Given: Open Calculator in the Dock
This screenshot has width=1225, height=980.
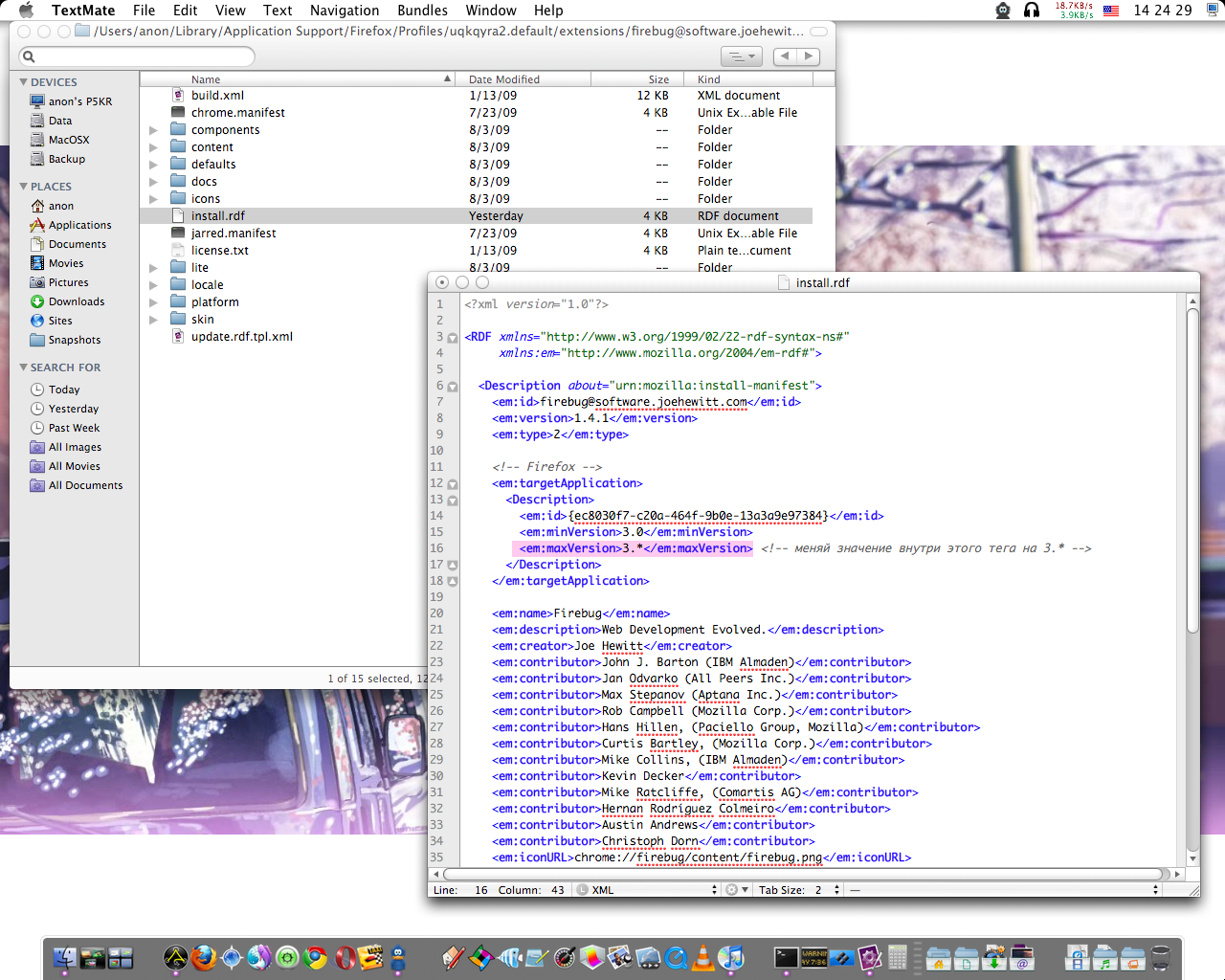Looking at the screenshot, I should pyautogui.click(x=897, y=958).
